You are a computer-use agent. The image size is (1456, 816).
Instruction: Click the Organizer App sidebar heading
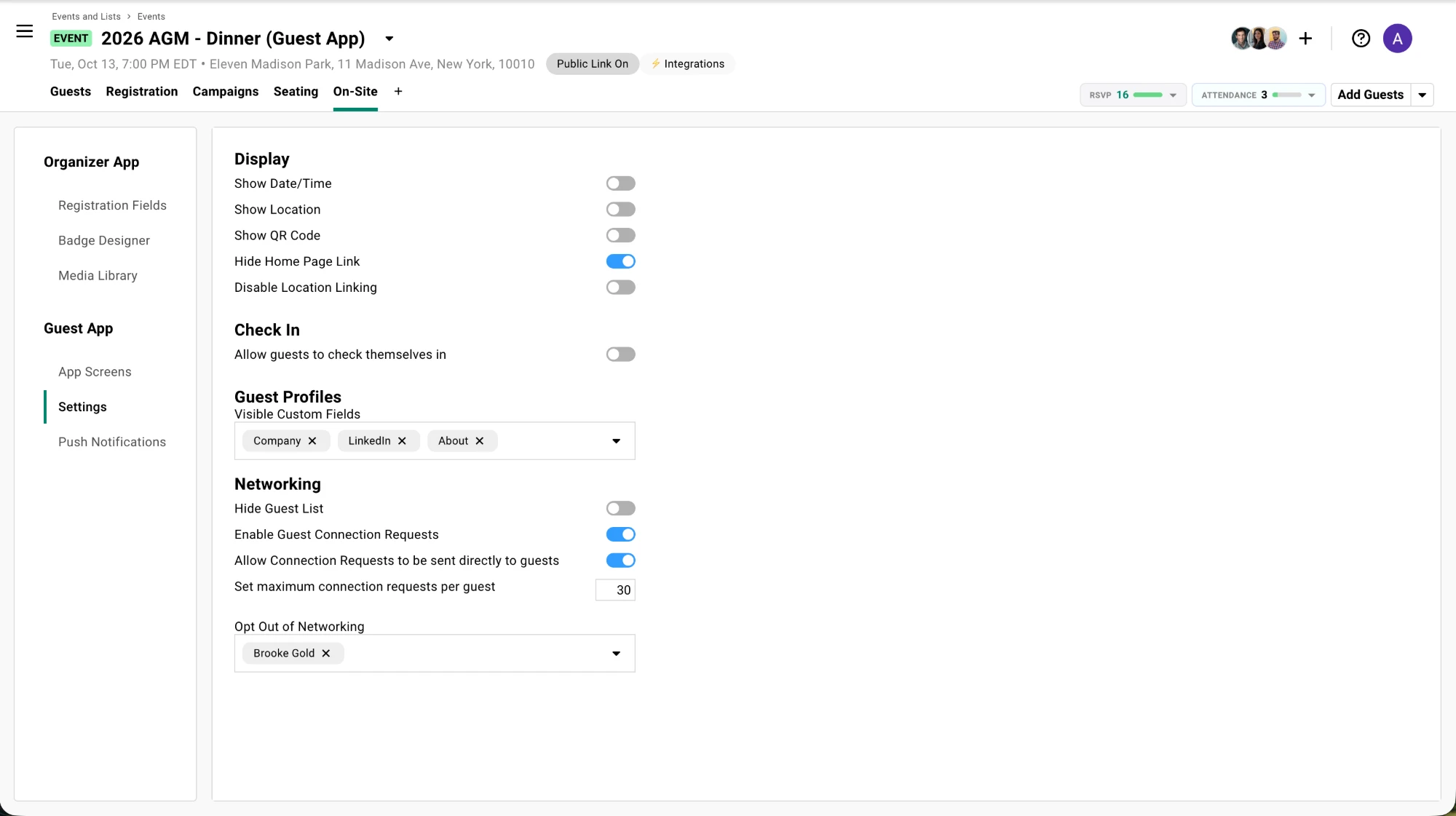(x=91, y=162)
